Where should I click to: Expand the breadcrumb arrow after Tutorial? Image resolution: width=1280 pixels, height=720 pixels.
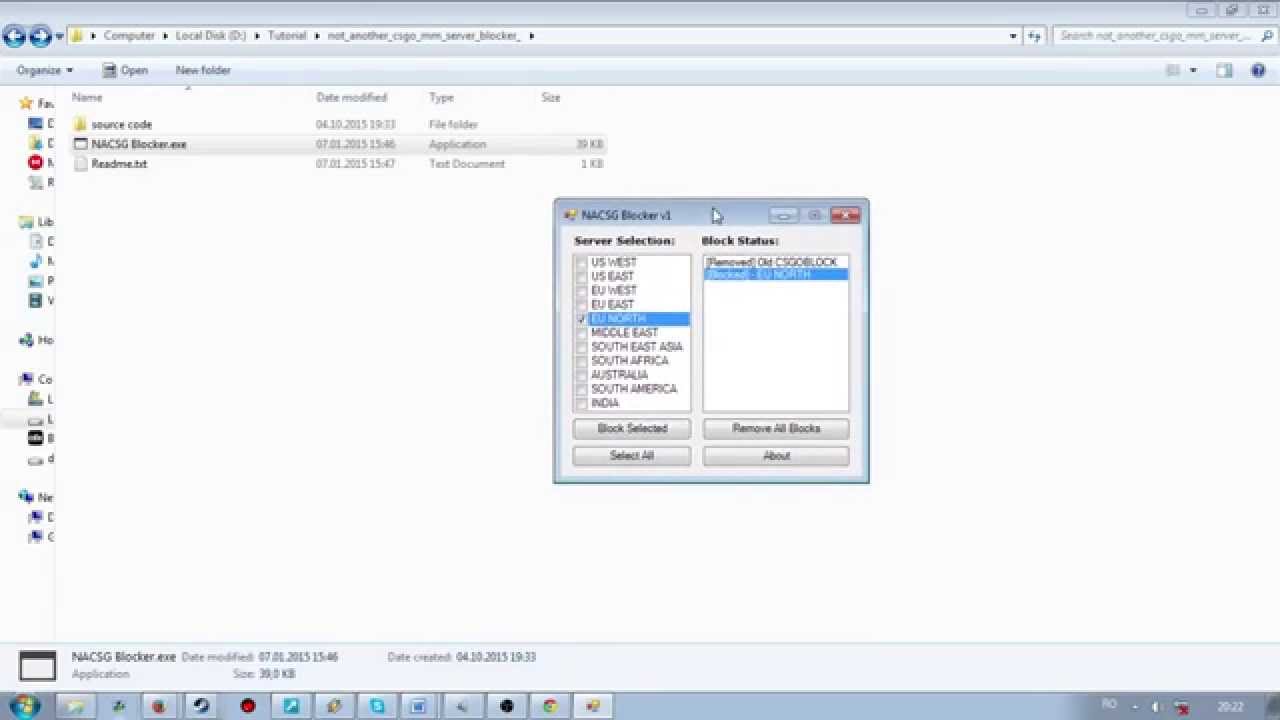[x=317, y=36]
